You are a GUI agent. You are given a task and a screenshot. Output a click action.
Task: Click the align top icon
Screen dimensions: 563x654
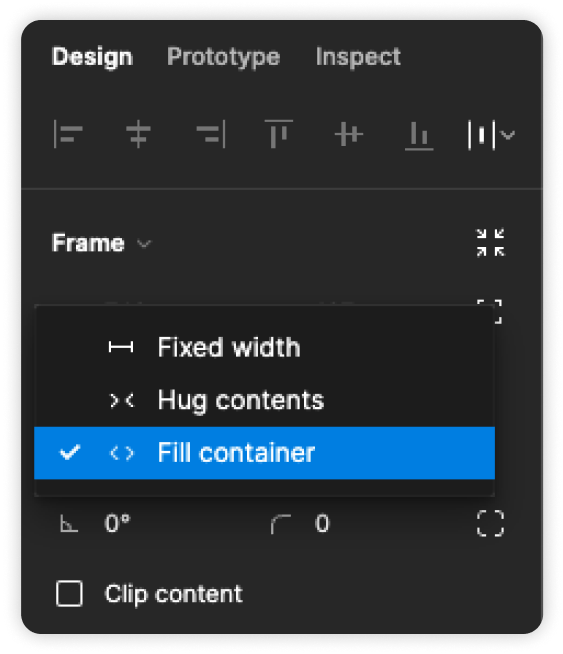(279, 134)
